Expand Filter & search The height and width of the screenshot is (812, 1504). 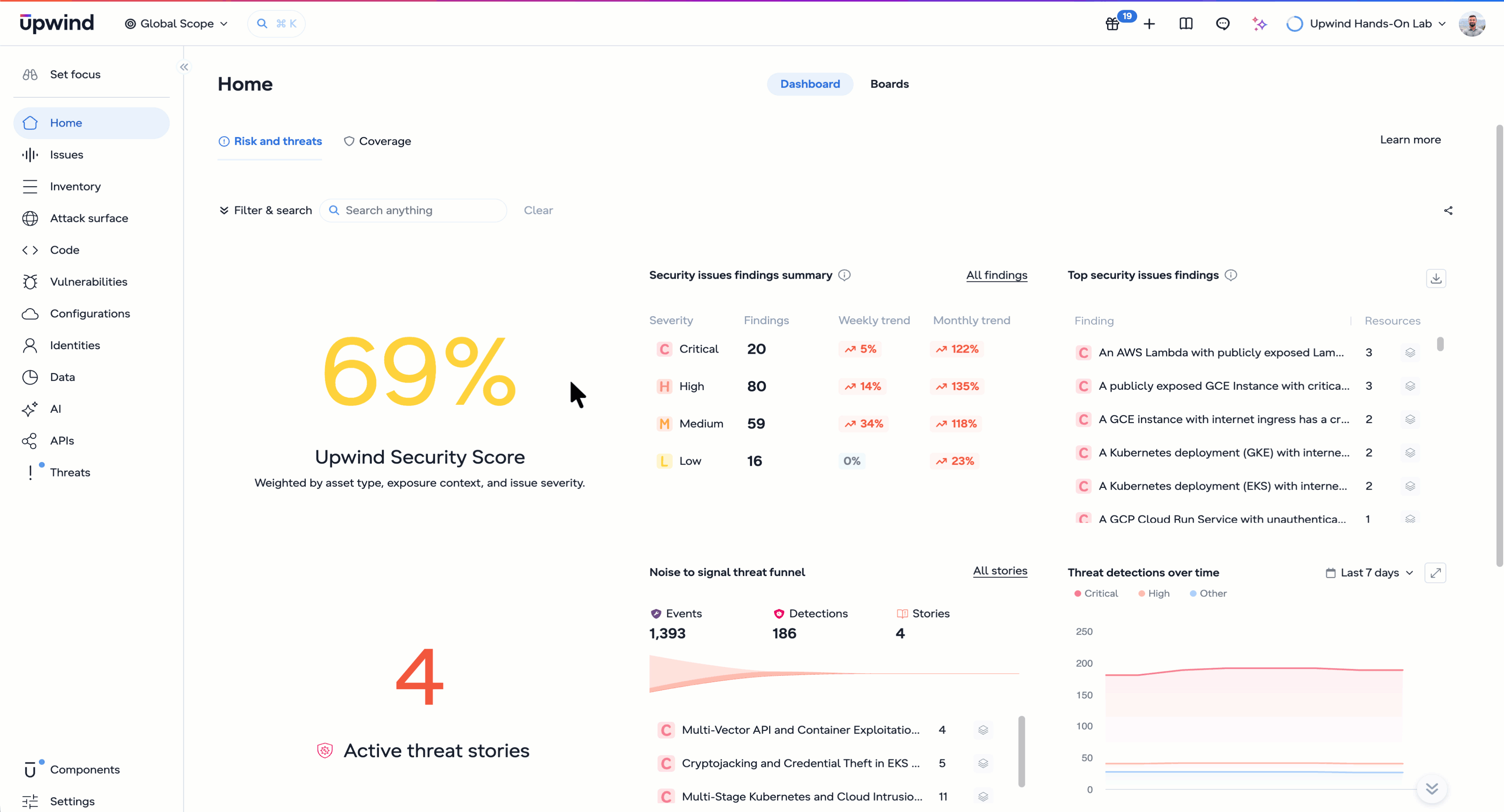point(265,210)
